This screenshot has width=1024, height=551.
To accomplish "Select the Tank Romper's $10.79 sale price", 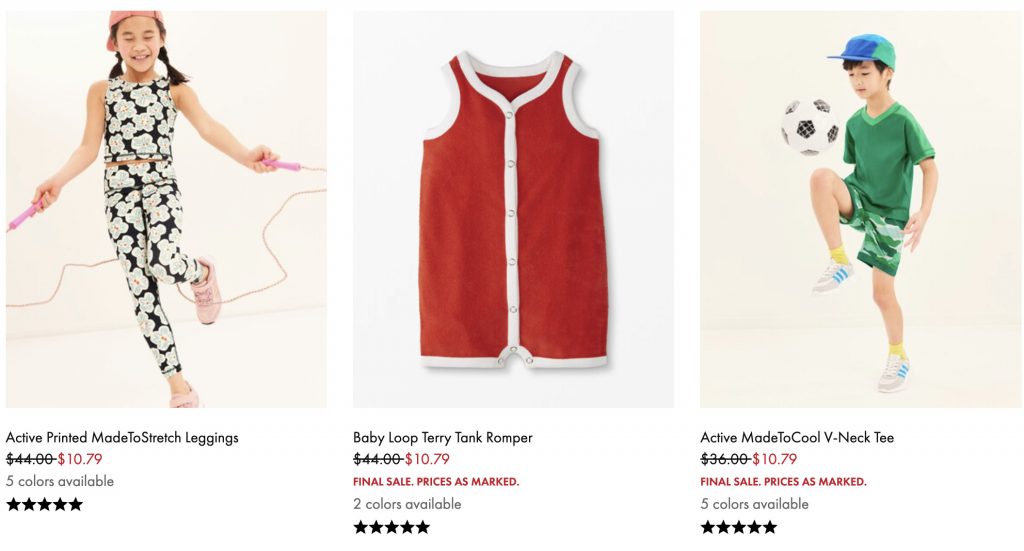I will pyautogui.click(x=427, y=460).
